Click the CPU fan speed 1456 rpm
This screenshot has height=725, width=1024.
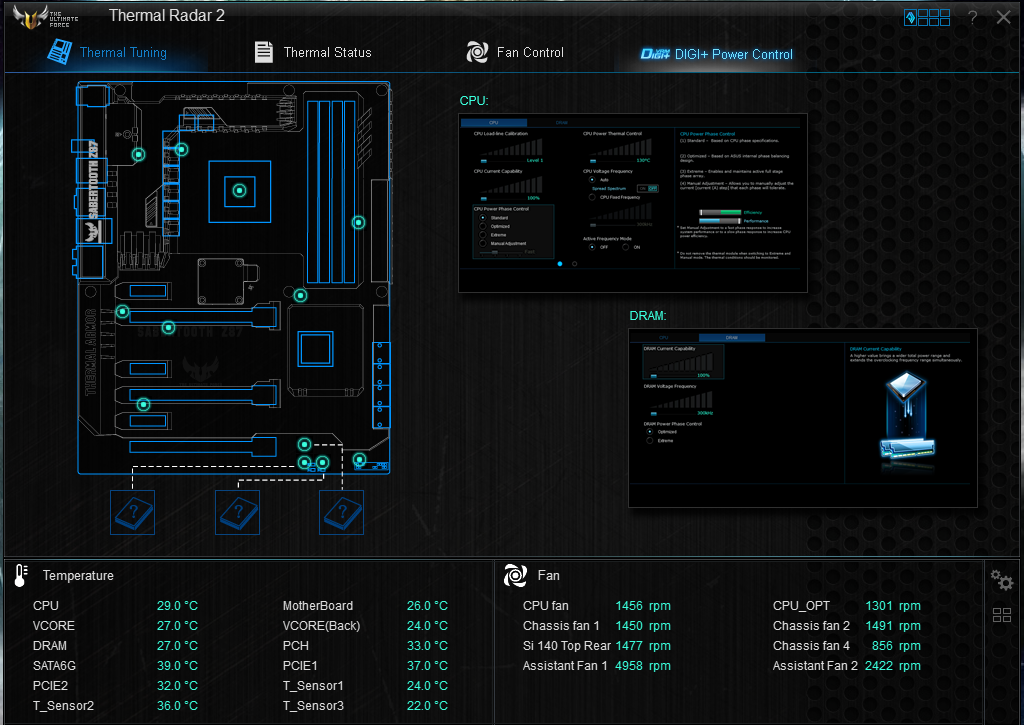(643, 605)
